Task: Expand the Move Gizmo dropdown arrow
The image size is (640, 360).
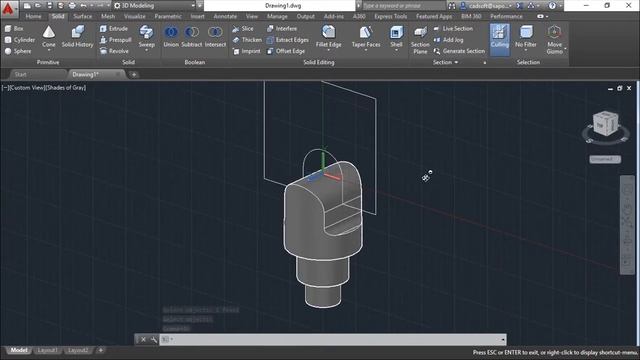Action: tap(565, 49)
